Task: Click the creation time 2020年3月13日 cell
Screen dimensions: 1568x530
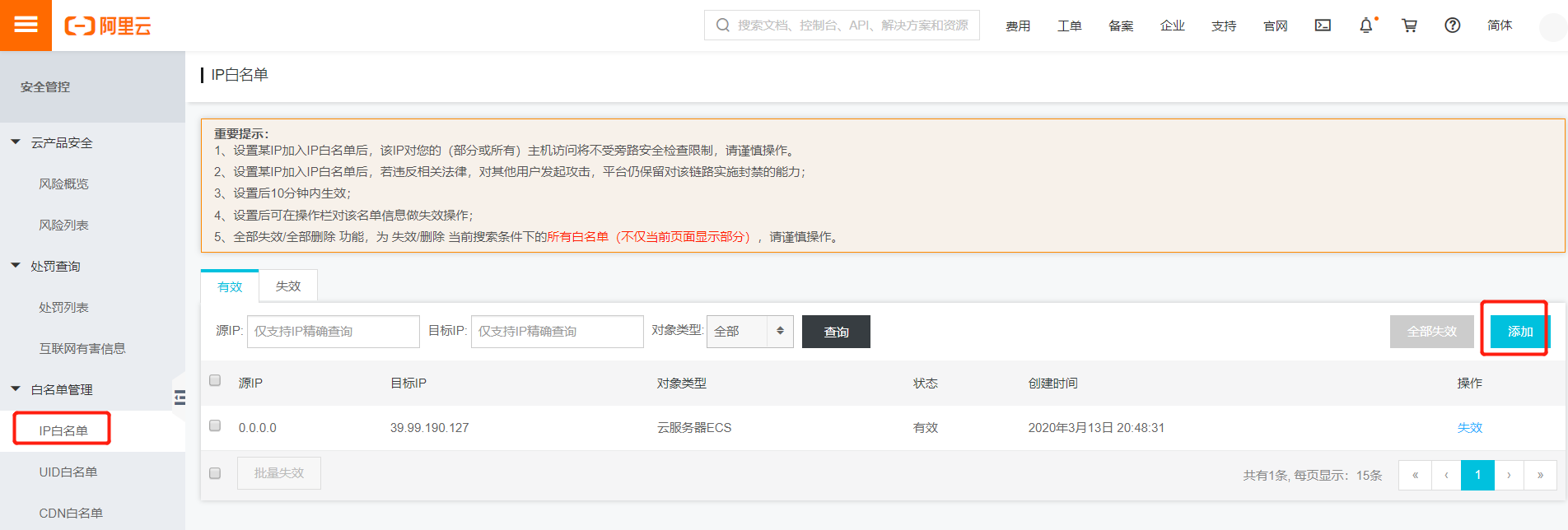Action: pyautogui.click(x=1096, y=428)
